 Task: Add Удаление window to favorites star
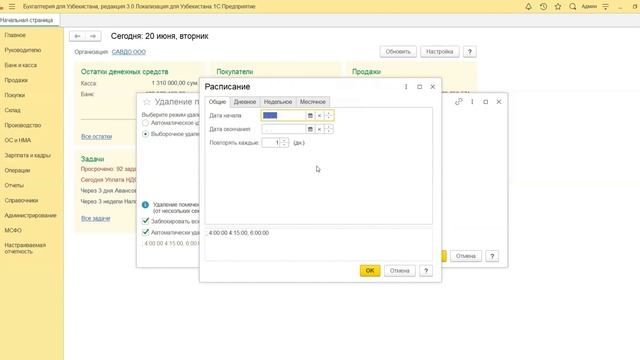click(x=147, y=102)
